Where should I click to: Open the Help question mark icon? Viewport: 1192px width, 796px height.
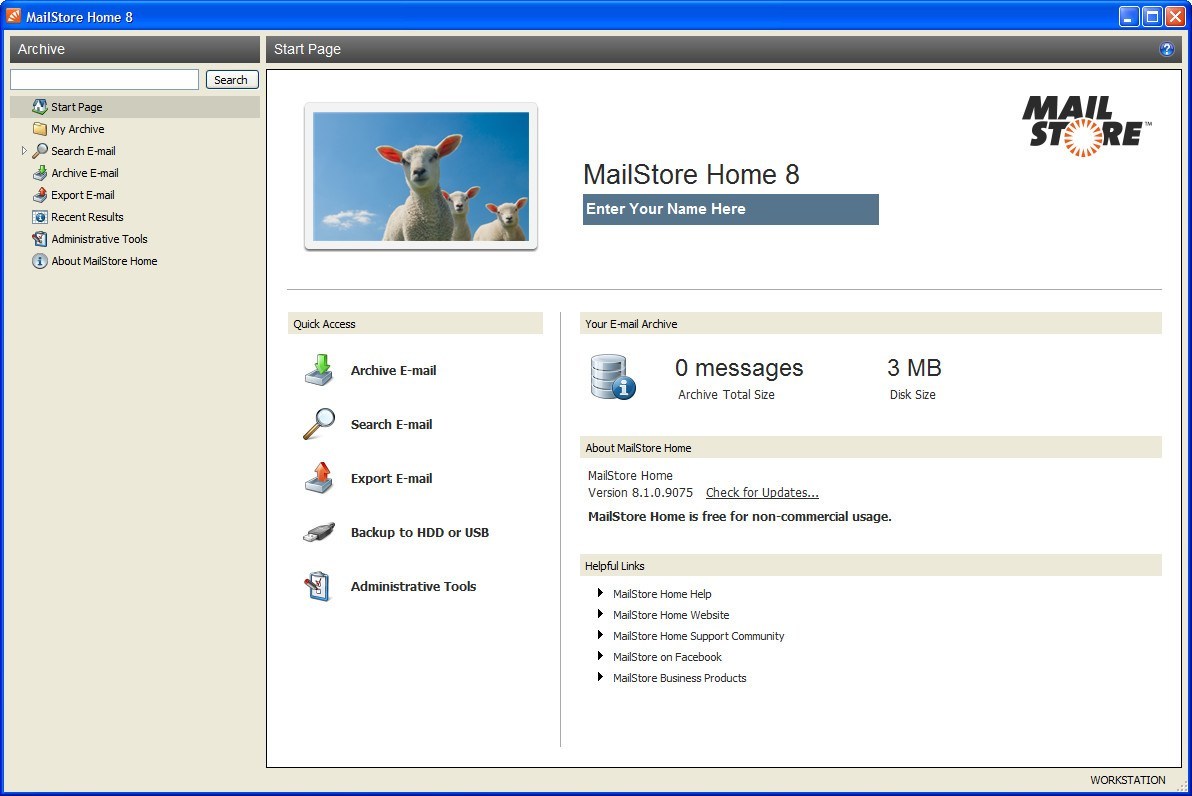(x=1164, y=48)
